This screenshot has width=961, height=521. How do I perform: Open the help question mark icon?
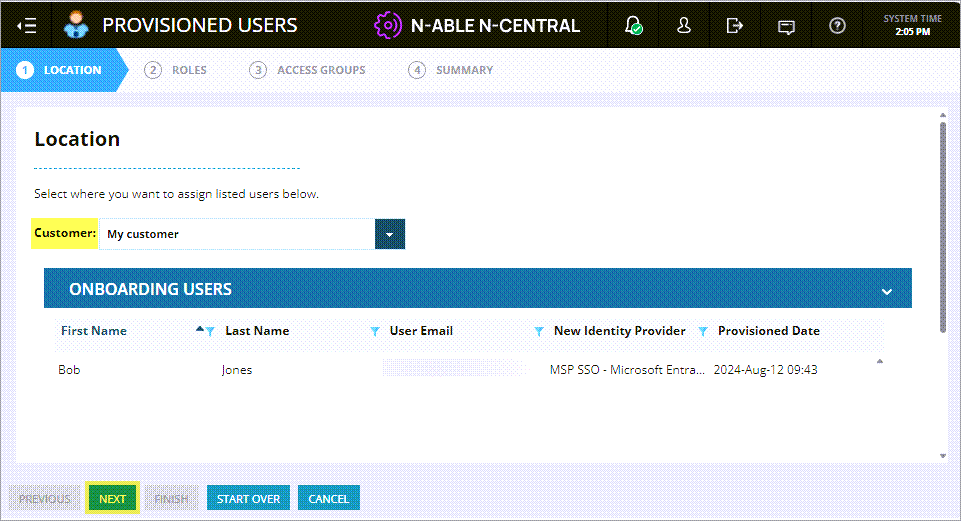[838, 26]
